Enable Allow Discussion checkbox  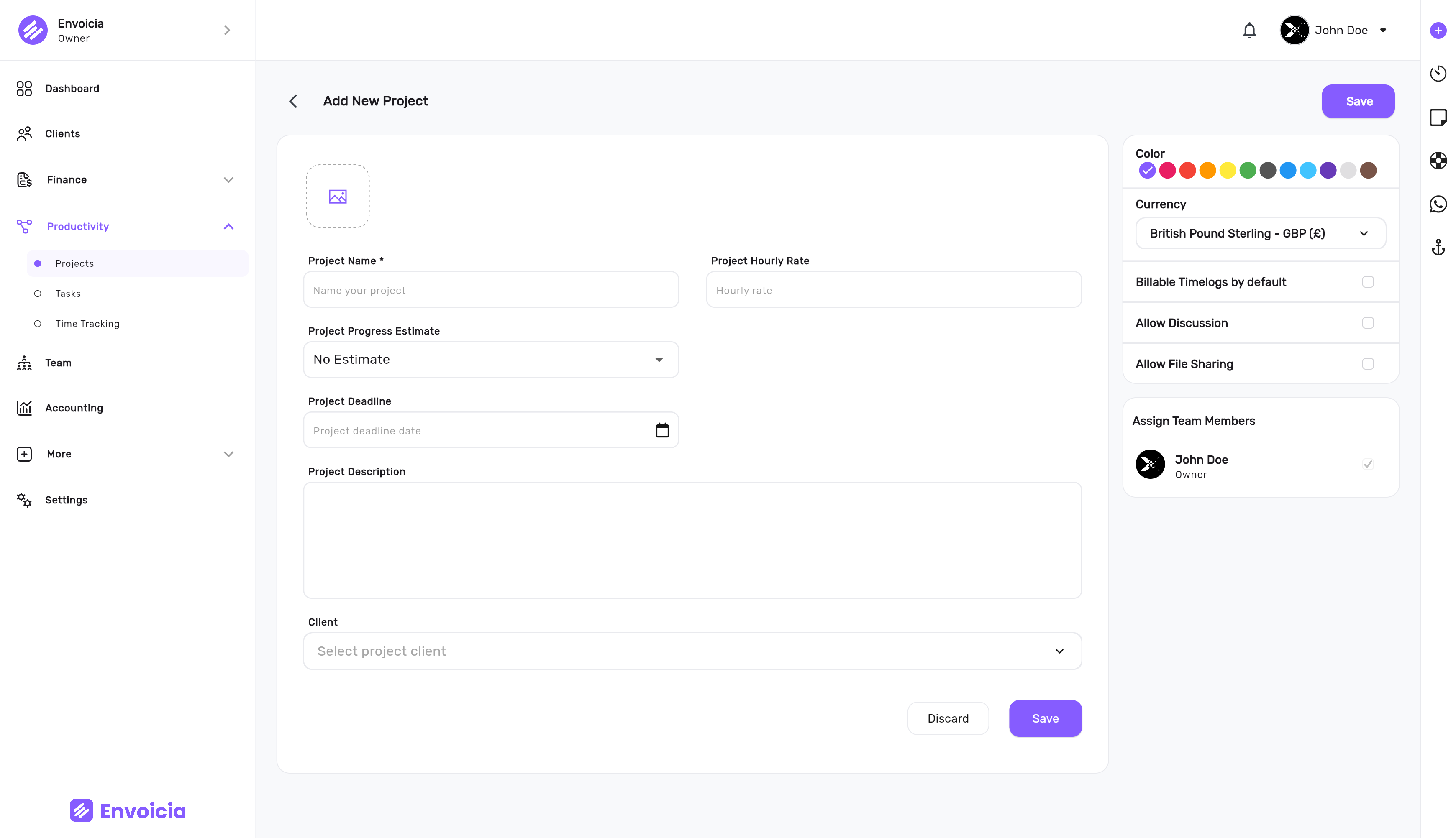[x=1367, y=323]
